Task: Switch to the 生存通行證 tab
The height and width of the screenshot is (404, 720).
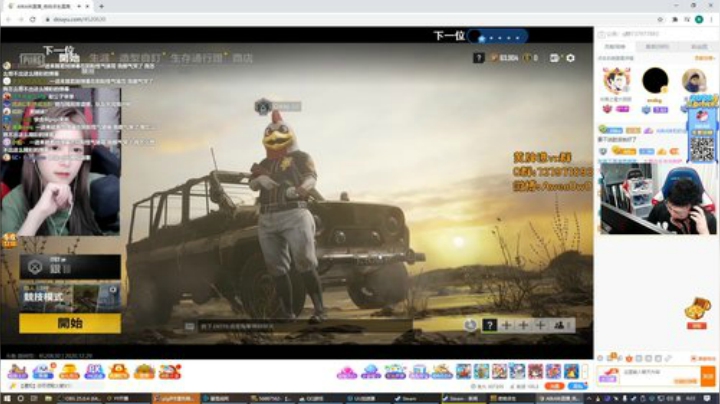Action: pos(196,58)
